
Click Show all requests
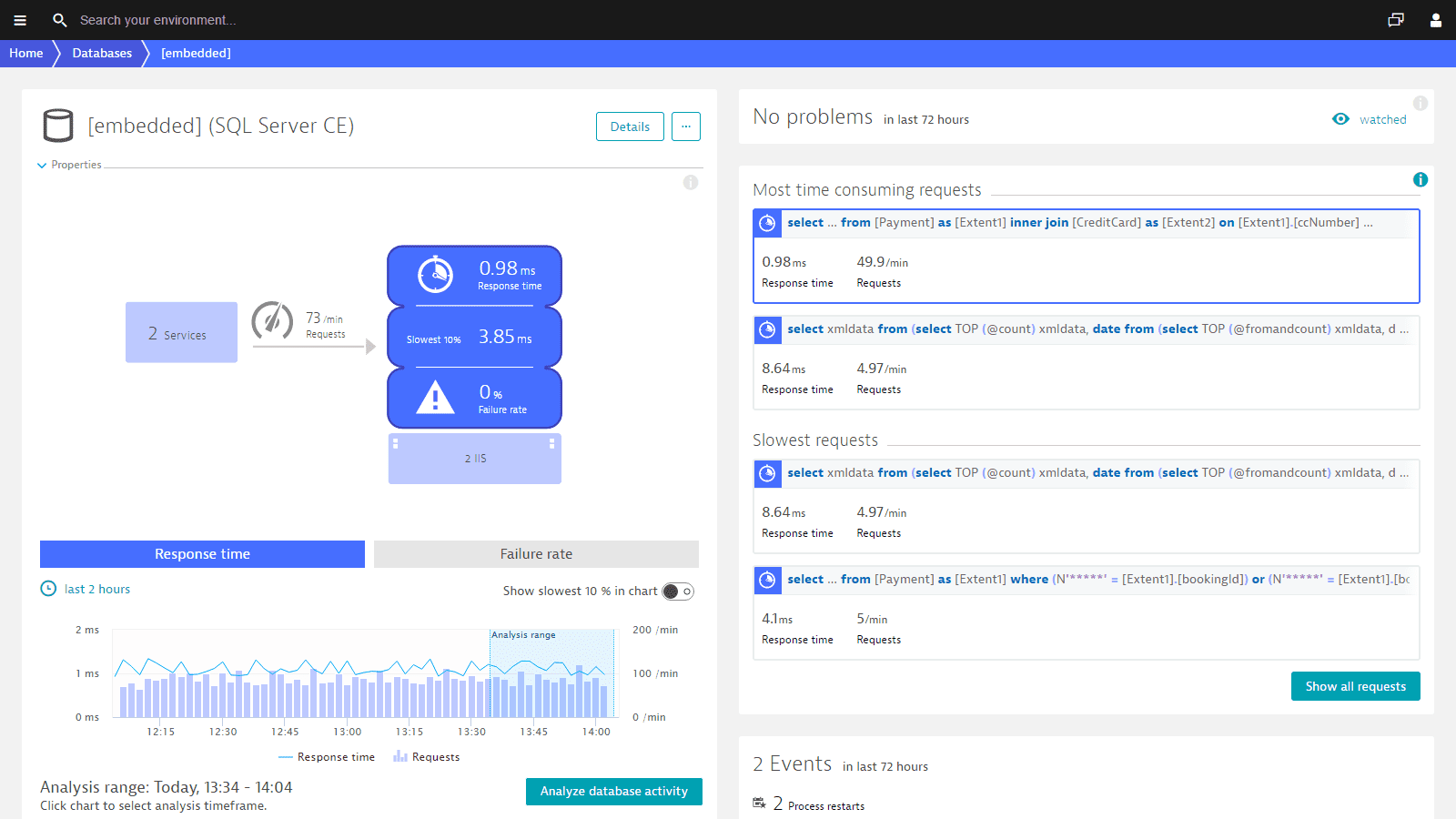tap(1356, 686)
